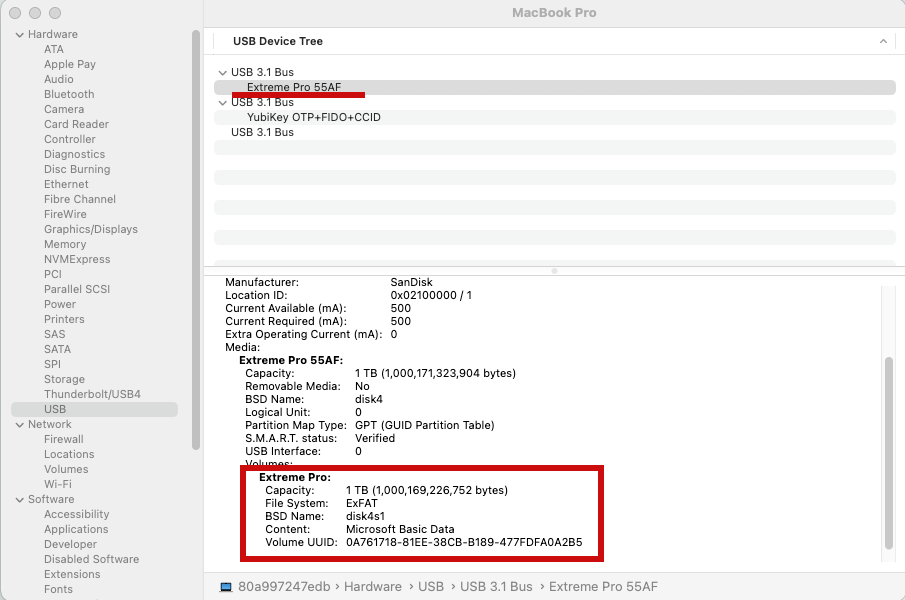Select Apple Pay in the sidebar
The image size is (905, 600).
(x=70, y=65)
